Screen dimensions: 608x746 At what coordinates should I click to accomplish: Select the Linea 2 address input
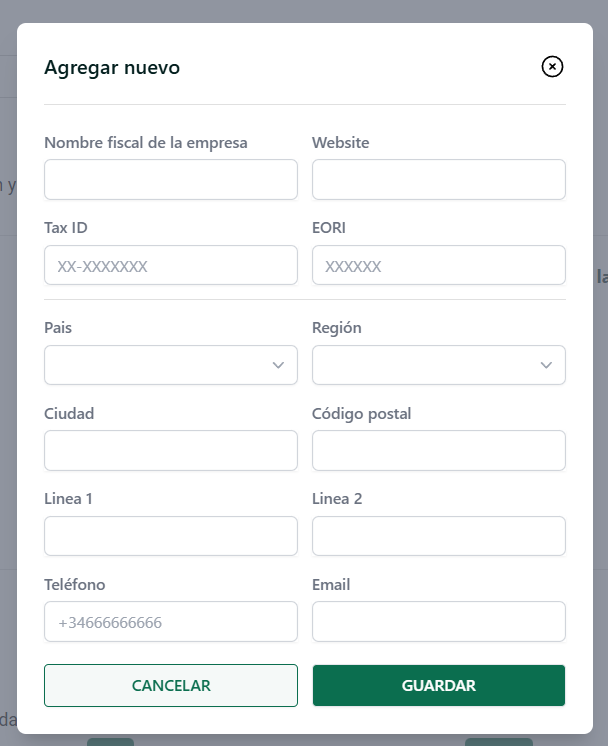coord(439,536)
